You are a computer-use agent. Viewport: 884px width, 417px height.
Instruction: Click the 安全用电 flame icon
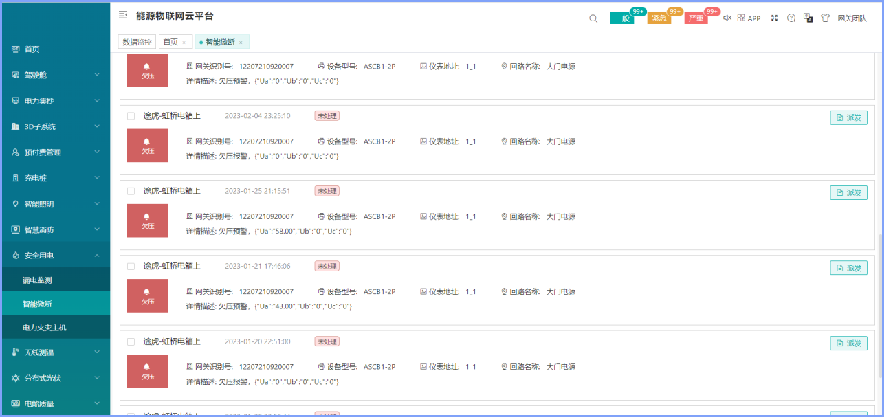tap(15, 255)
